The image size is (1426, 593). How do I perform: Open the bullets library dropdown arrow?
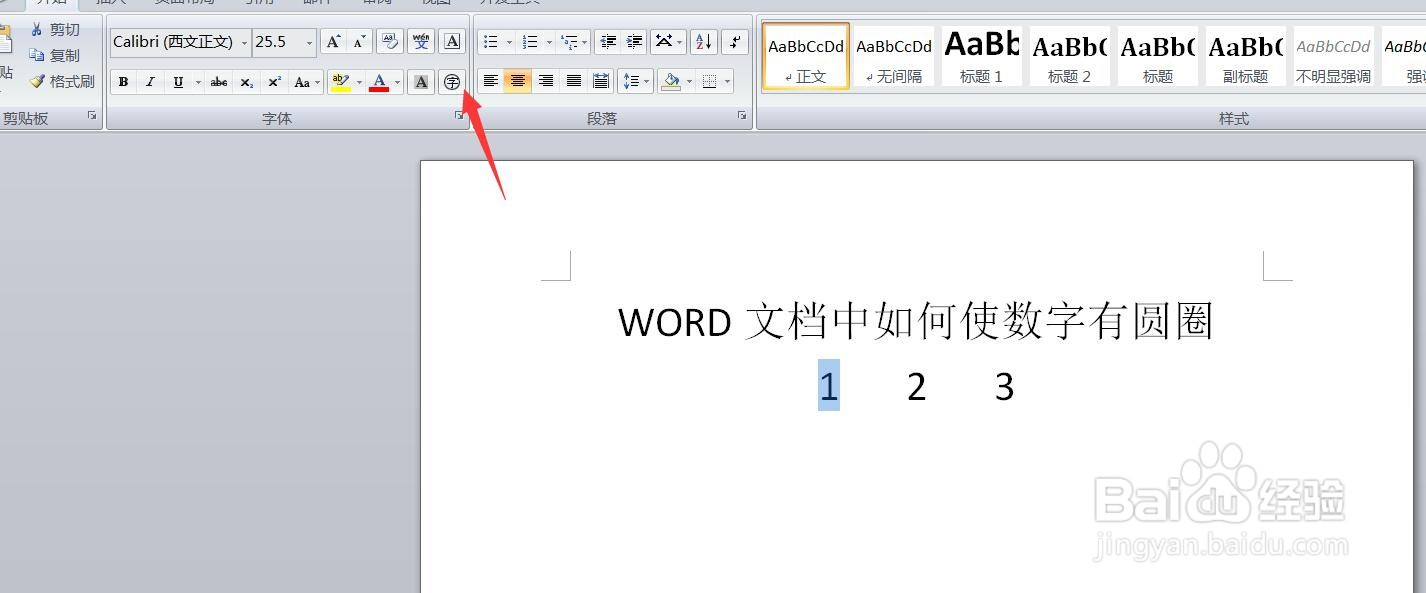(509, 42)
